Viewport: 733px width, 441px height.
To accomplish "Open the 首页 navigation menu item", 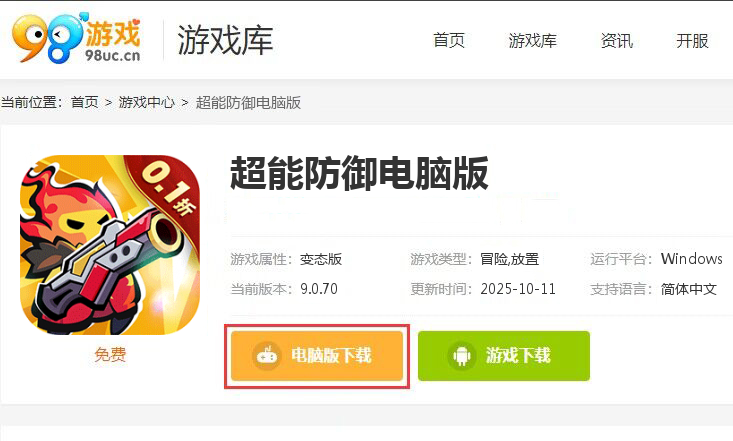I will tap(449, 40).
